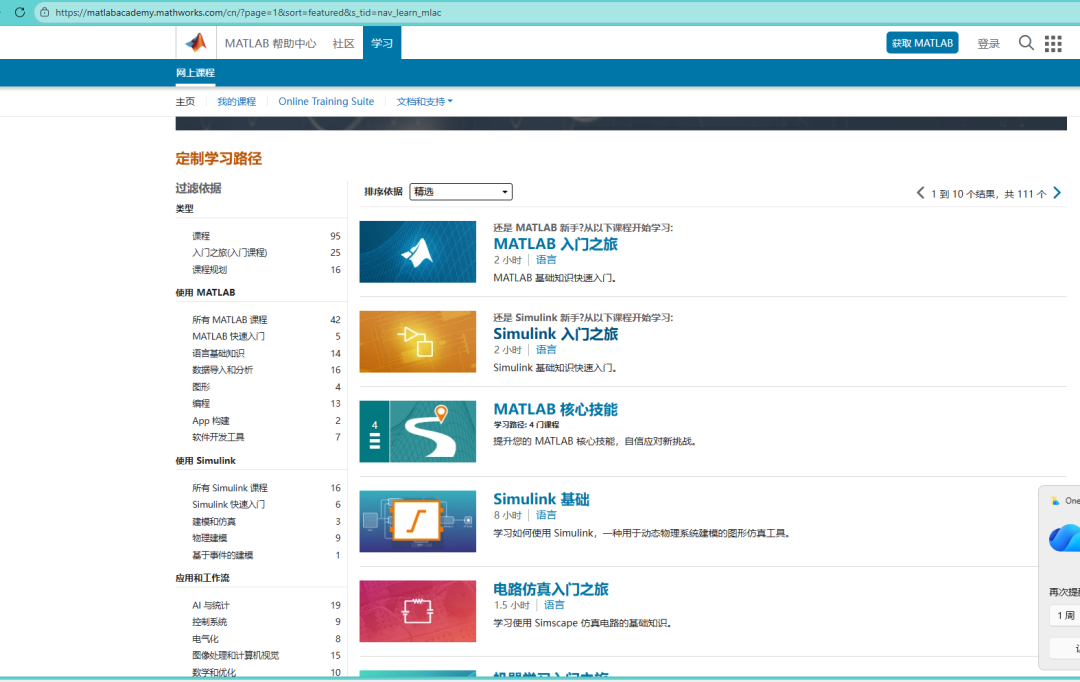Viewport: 1080px width, 682px height.
Task: Go to next results page arrow
Action: click(x=1057, y=193)
